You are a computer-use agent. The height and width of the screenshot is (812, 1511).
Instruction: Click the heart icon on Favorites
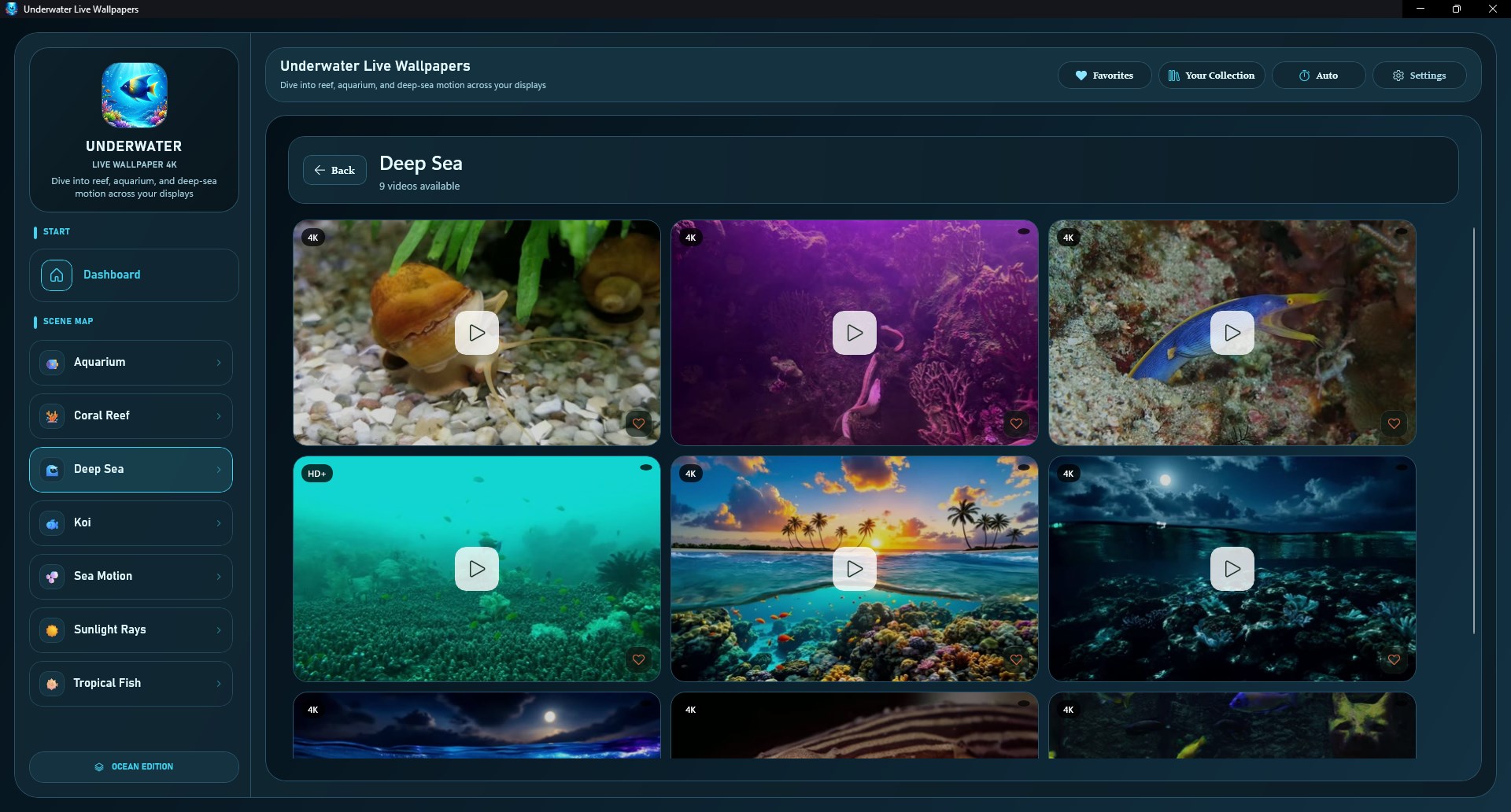click(x=1081, y=76)
